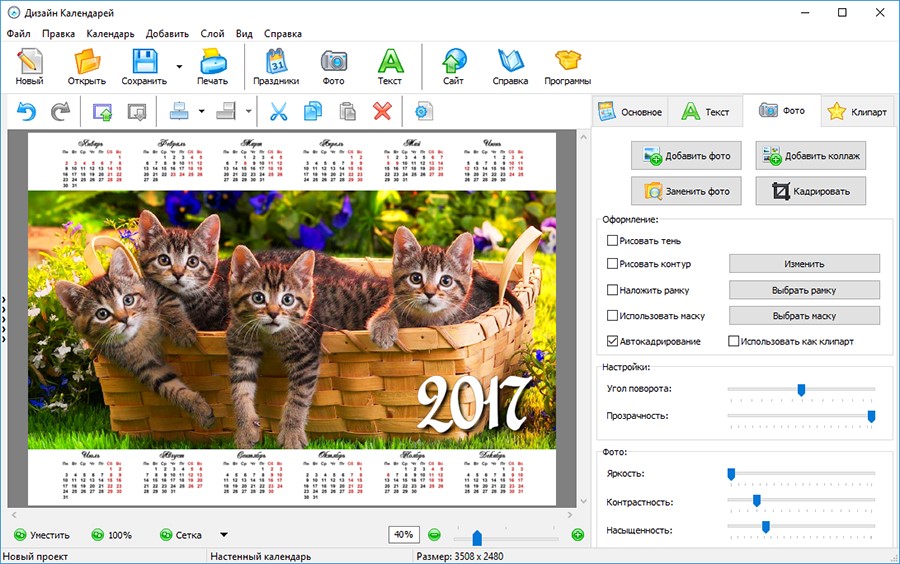
Task: Uncheck the Автокадрирование checkbox
Action: coord(612,341)
